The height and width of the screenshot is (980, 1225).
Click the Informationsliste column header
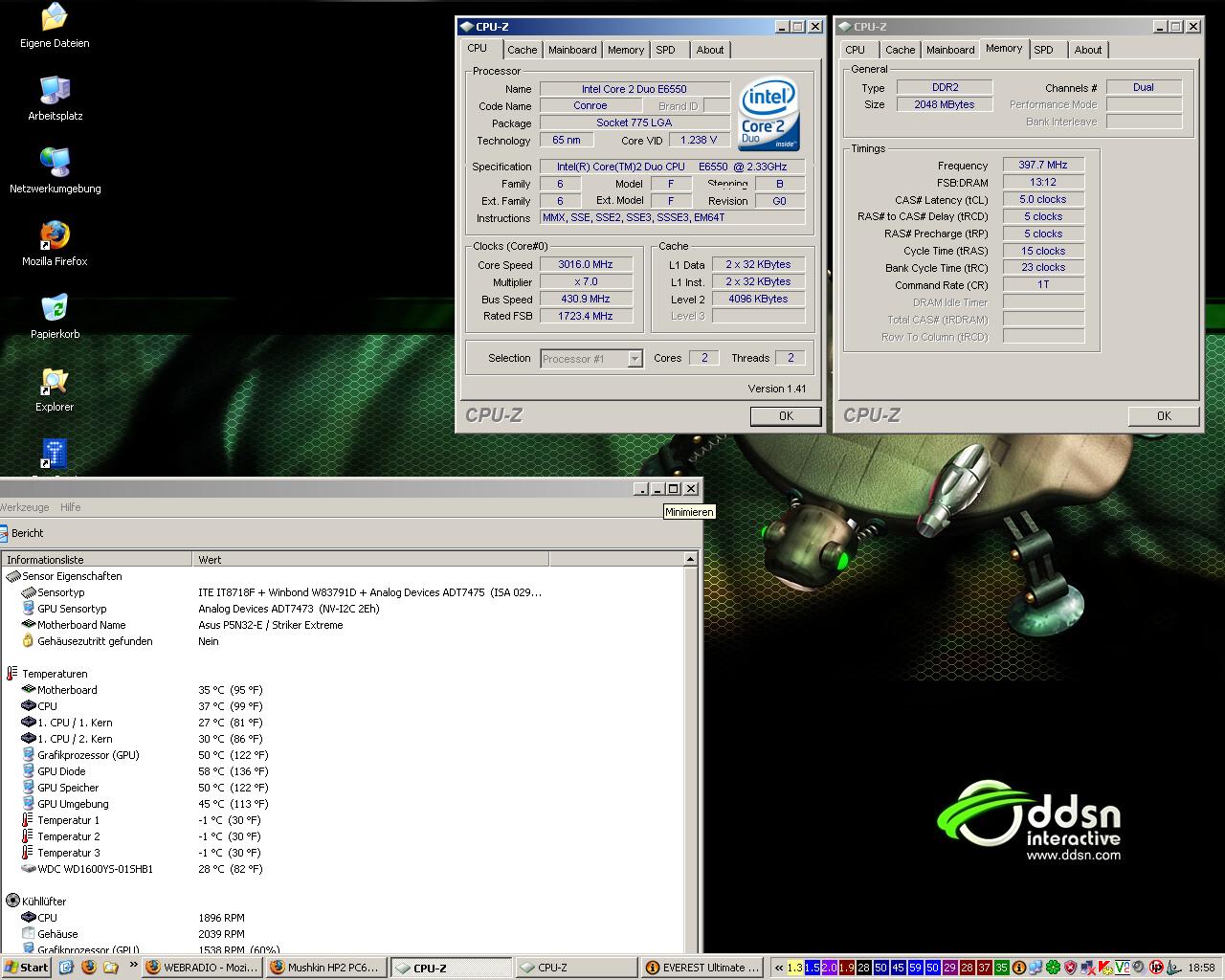pos(96,560)
